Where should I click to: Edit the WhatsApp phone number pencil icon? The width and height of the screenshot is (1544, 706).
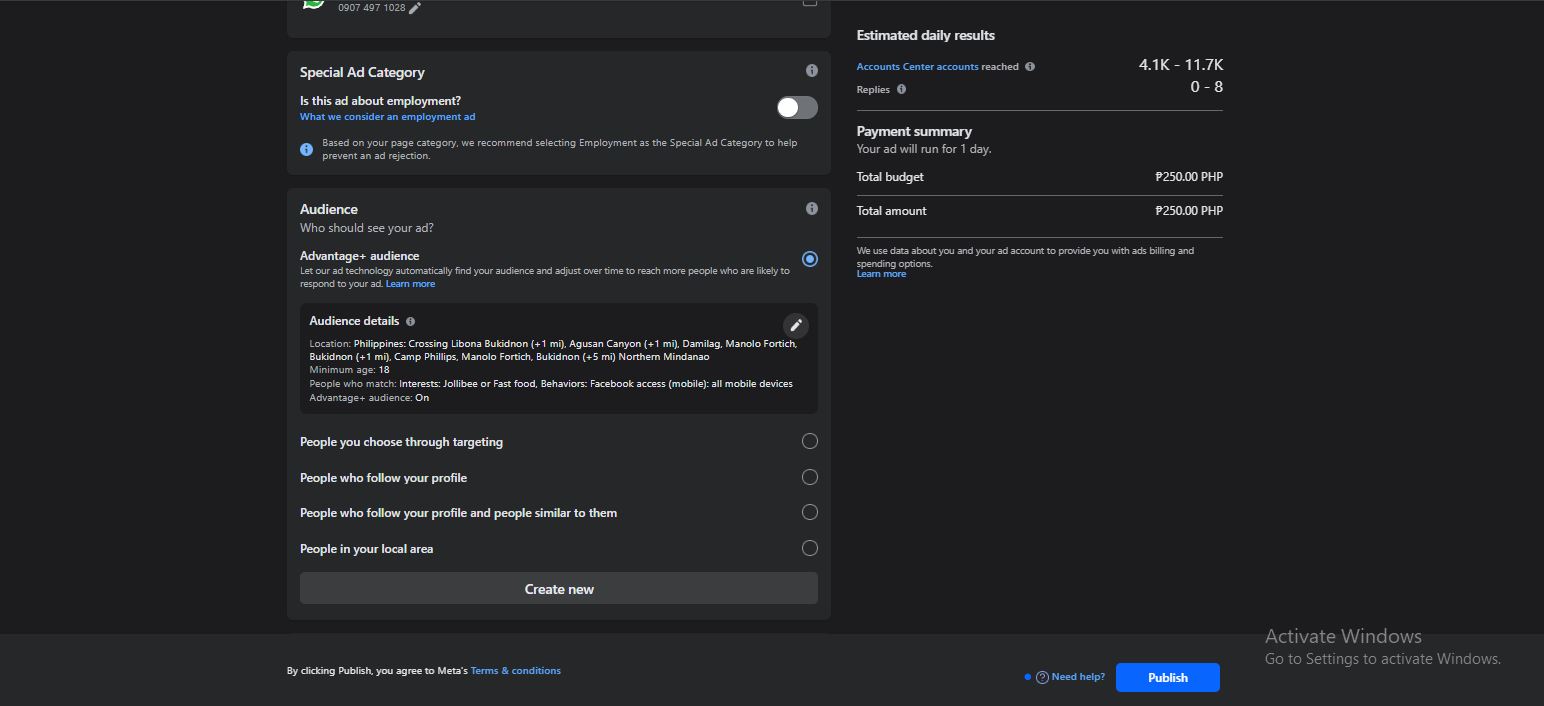click(415, 8)
